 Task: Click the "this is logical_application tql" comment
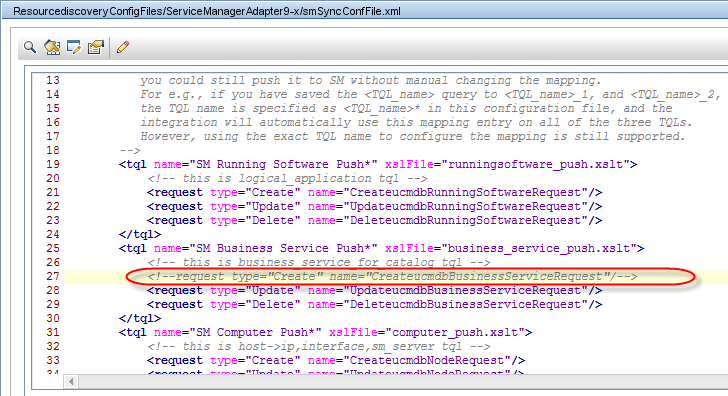[287, 178]
